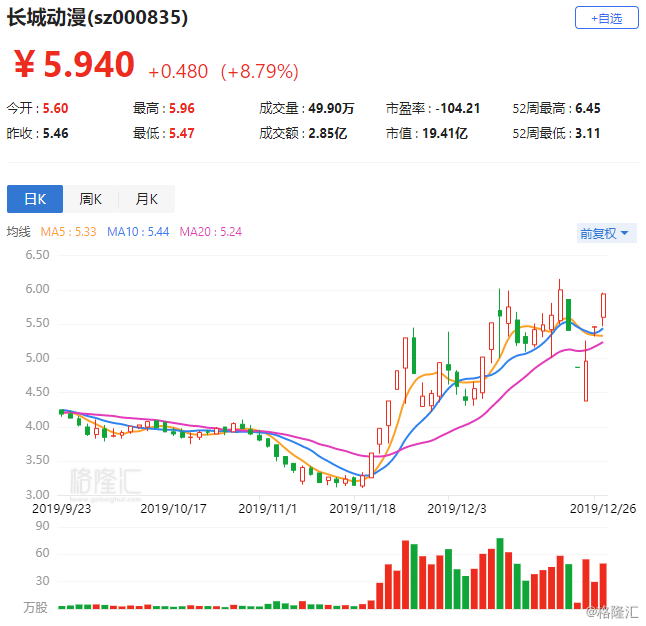
Task: Click the MA20 : 5.24 indicator label
Action: (x=211, y=232)
